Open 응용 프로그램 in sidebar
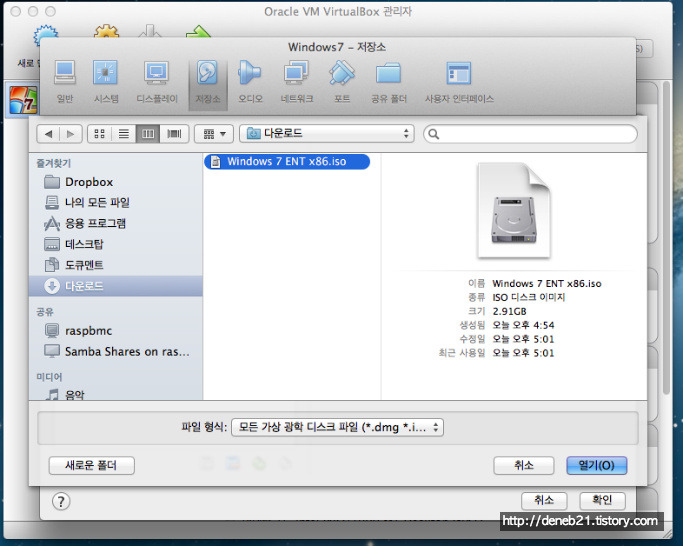683x546 pixels. [x=115, y=223]
